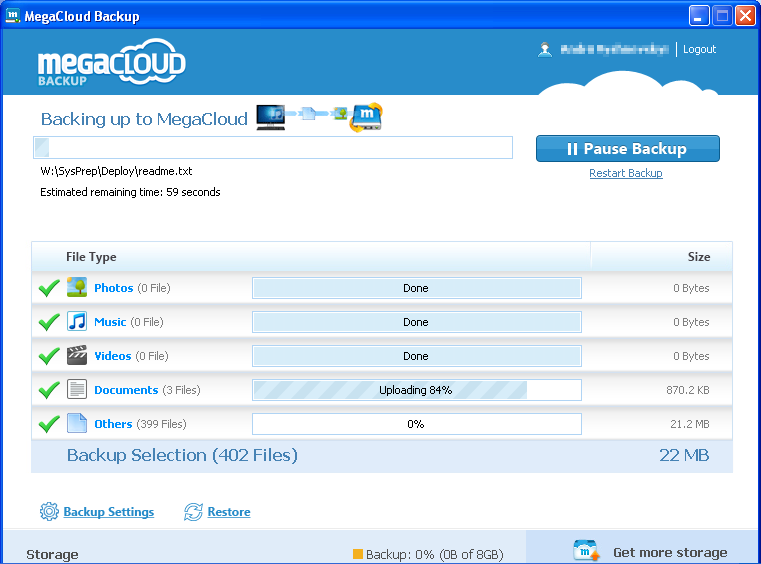
Task: Click the Size column header
Action: pyautogui.click(x=699, y=257)
